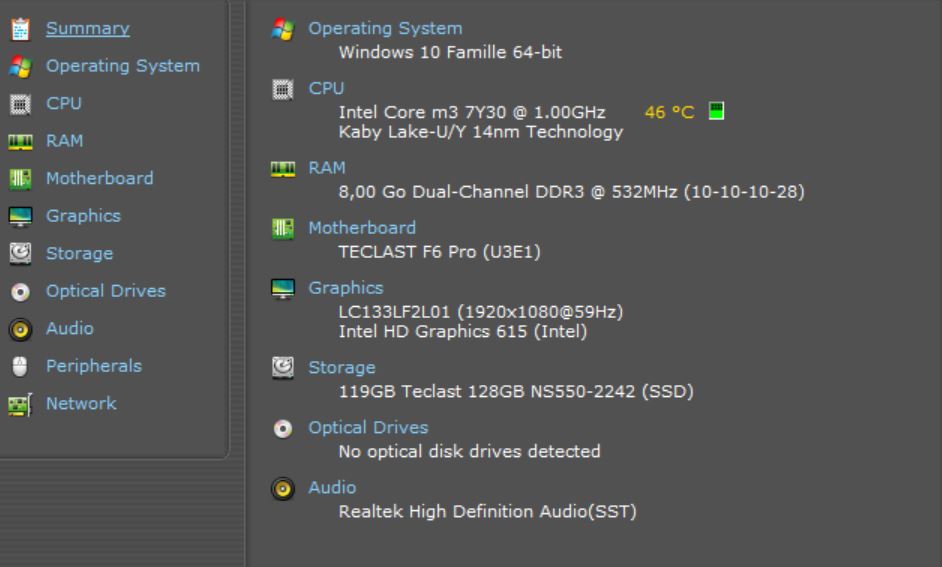Click the Graphics monitor icon in sidebar
The width and height of the screenshot is (942, 567).
tap(20, 217)
